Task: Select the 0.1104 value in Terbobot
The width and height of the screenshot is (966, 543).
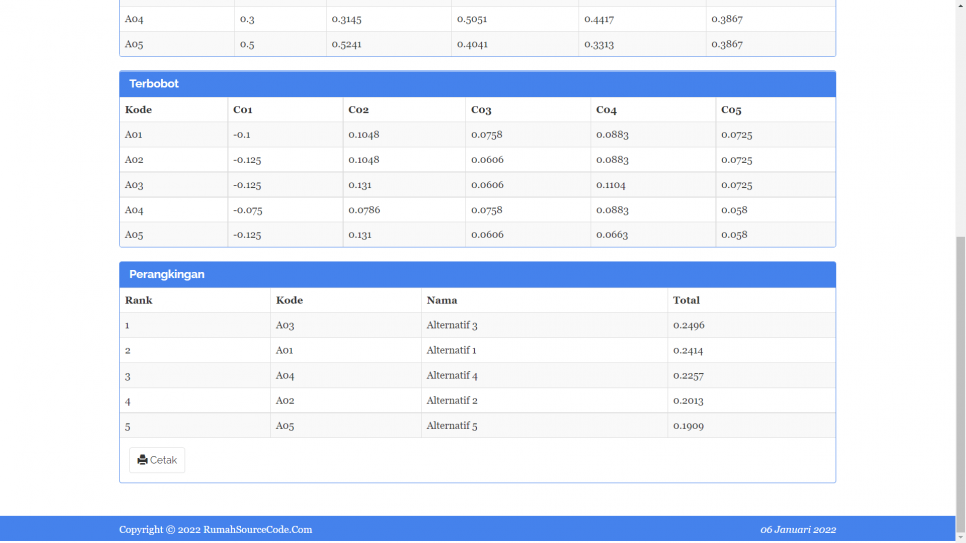Action: click(612, 185)
